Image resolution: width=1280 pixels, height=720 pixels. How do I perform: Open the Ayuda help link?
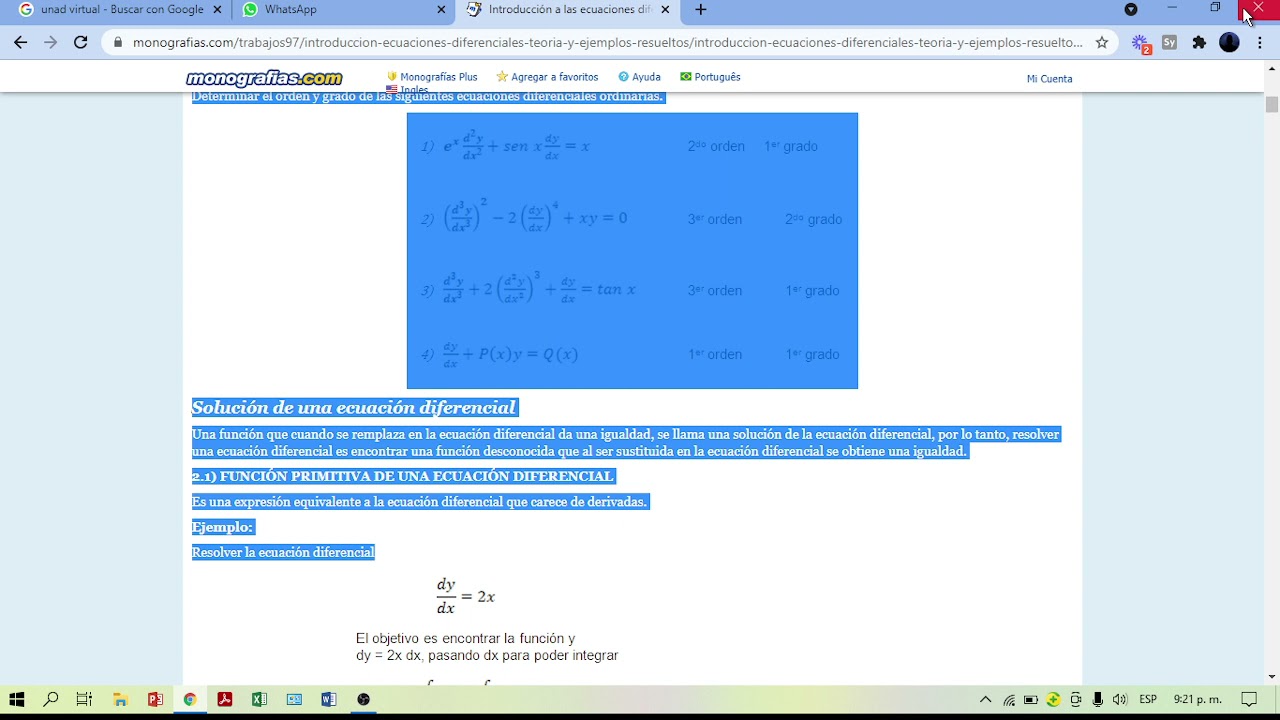pyautogui.click(x=639, y=77)
